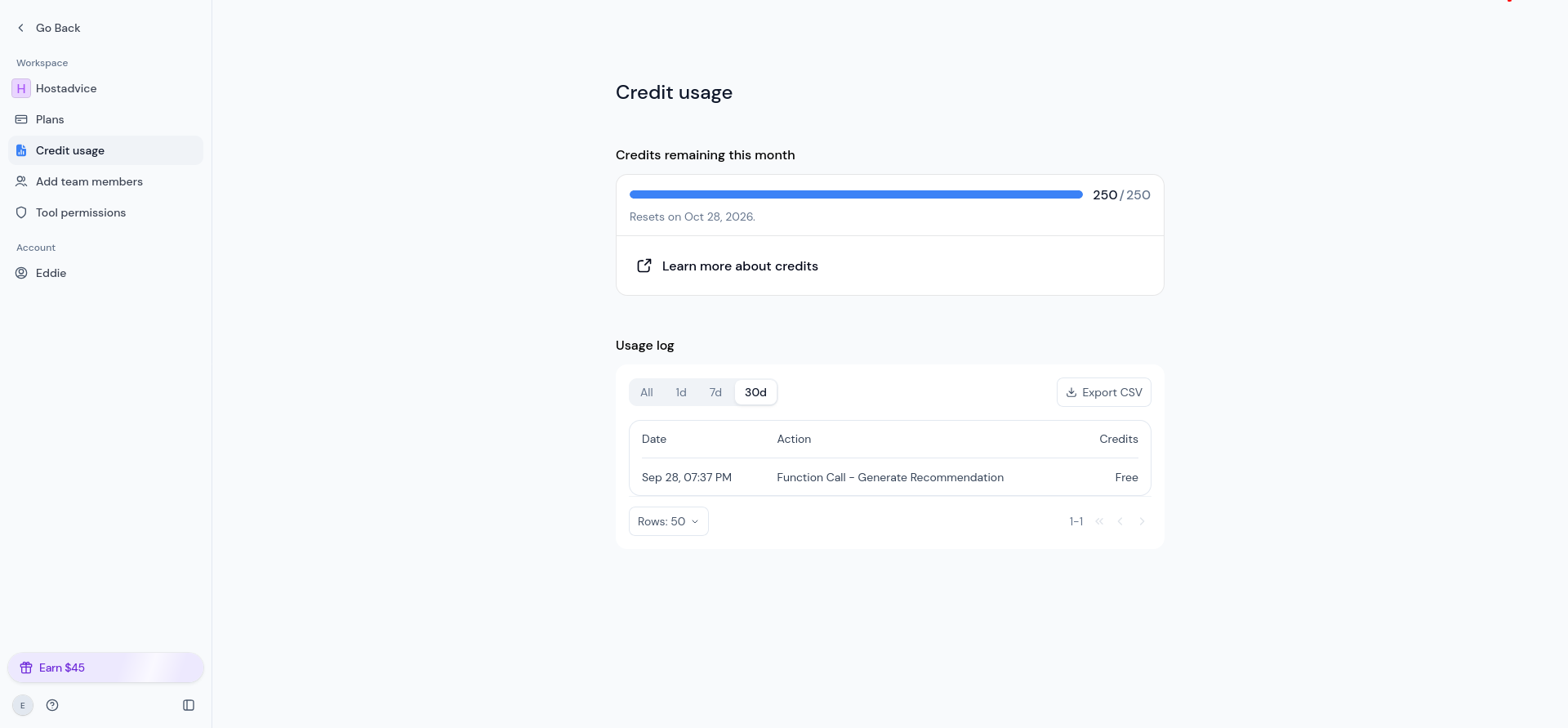Viewport: 1568px width, 728px height.
Task: Click Learn more about credits link
Action: pos(740,266)
